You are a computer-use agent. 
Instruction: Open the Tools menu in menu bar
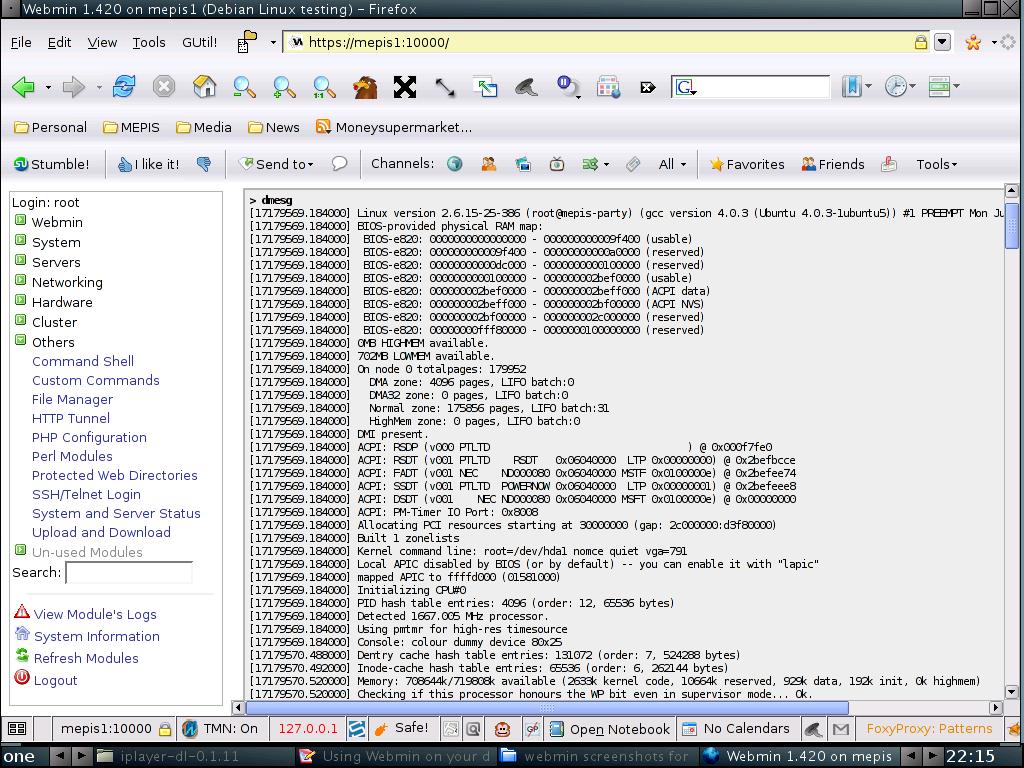149,42
